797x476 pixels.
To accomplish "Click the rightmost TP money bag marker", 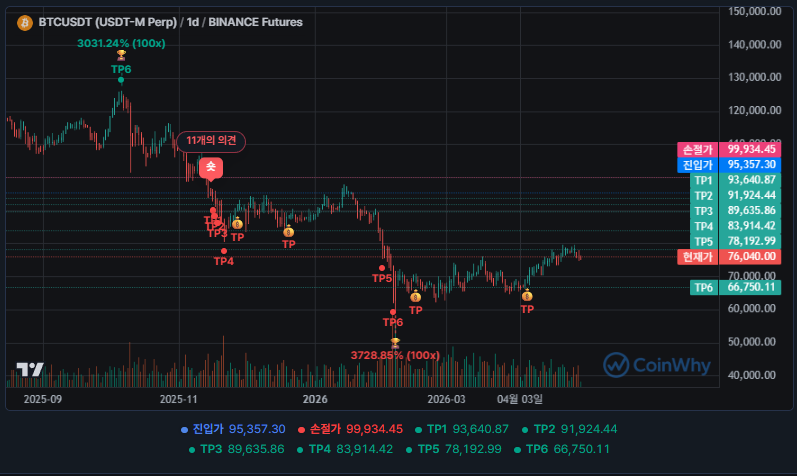I will pyautogui.click(x=527, y=296).
